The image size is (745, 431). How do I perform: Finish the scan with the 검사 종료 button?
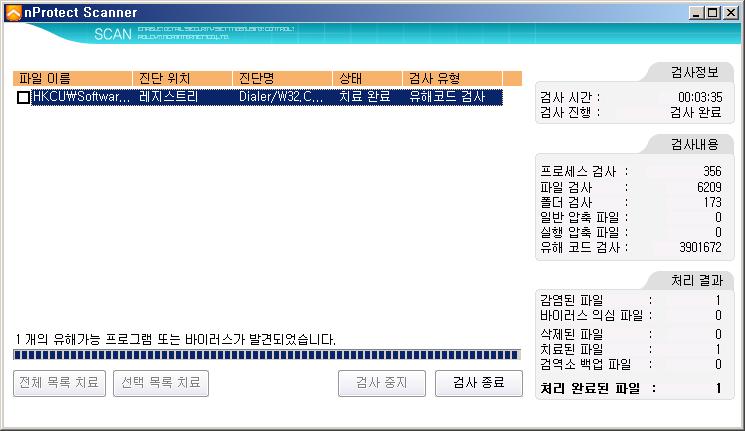tap(479, 383)
